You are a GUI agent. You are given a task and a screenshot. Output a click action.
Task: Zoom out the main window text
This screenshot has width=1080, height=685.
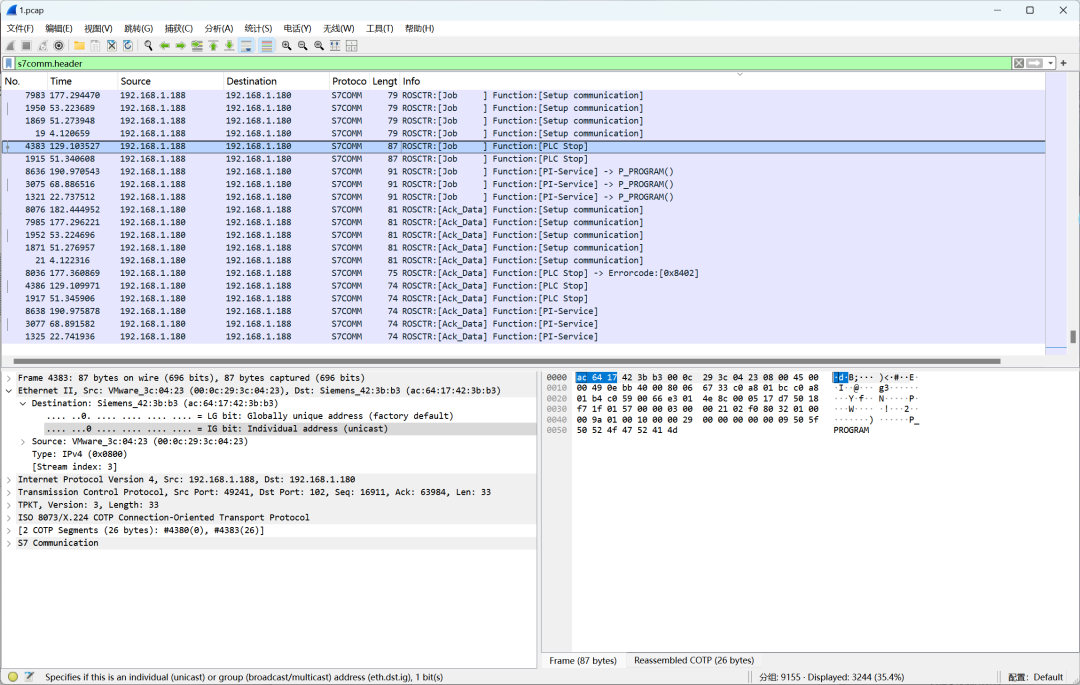[x=302, y=45]
